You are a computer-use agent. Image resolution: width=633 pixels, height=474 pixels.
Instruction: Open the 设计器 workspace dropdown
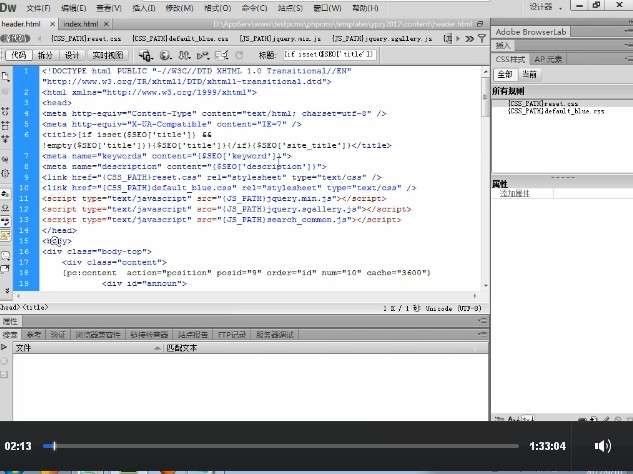545,7
